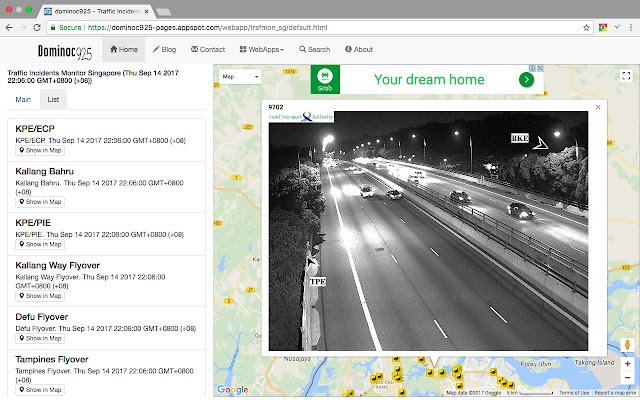640x400 pixels.
Task: Close the ad with the X icon
Action: point(540,68)
